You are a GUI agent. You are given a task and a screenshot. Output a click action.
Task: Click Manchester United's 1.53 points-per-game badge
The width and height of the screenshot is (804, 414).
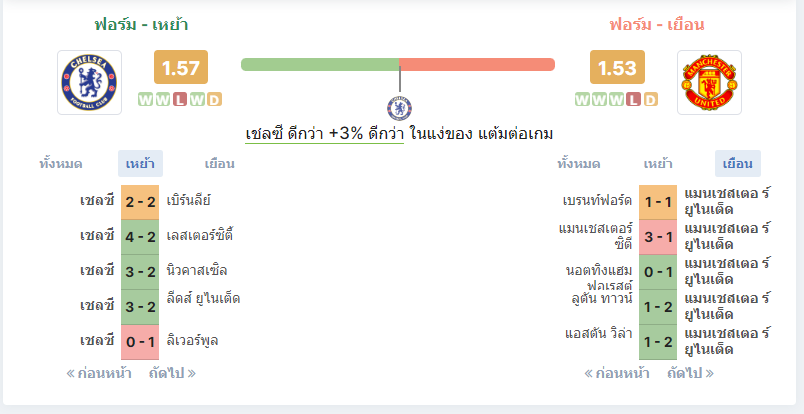[617, 67]
